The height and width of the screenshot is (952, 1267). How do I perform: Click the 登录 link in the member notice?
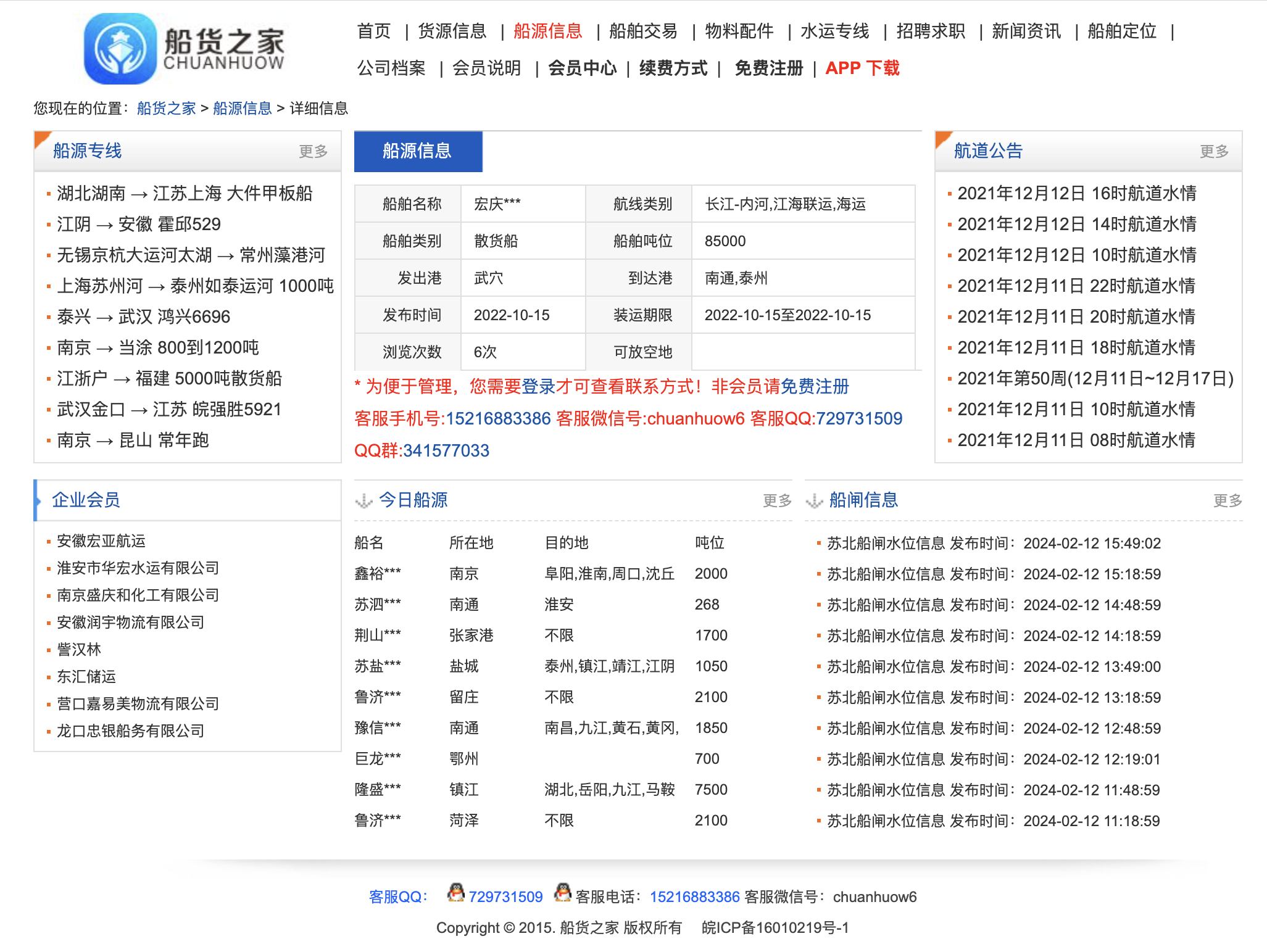pos(538,387)
